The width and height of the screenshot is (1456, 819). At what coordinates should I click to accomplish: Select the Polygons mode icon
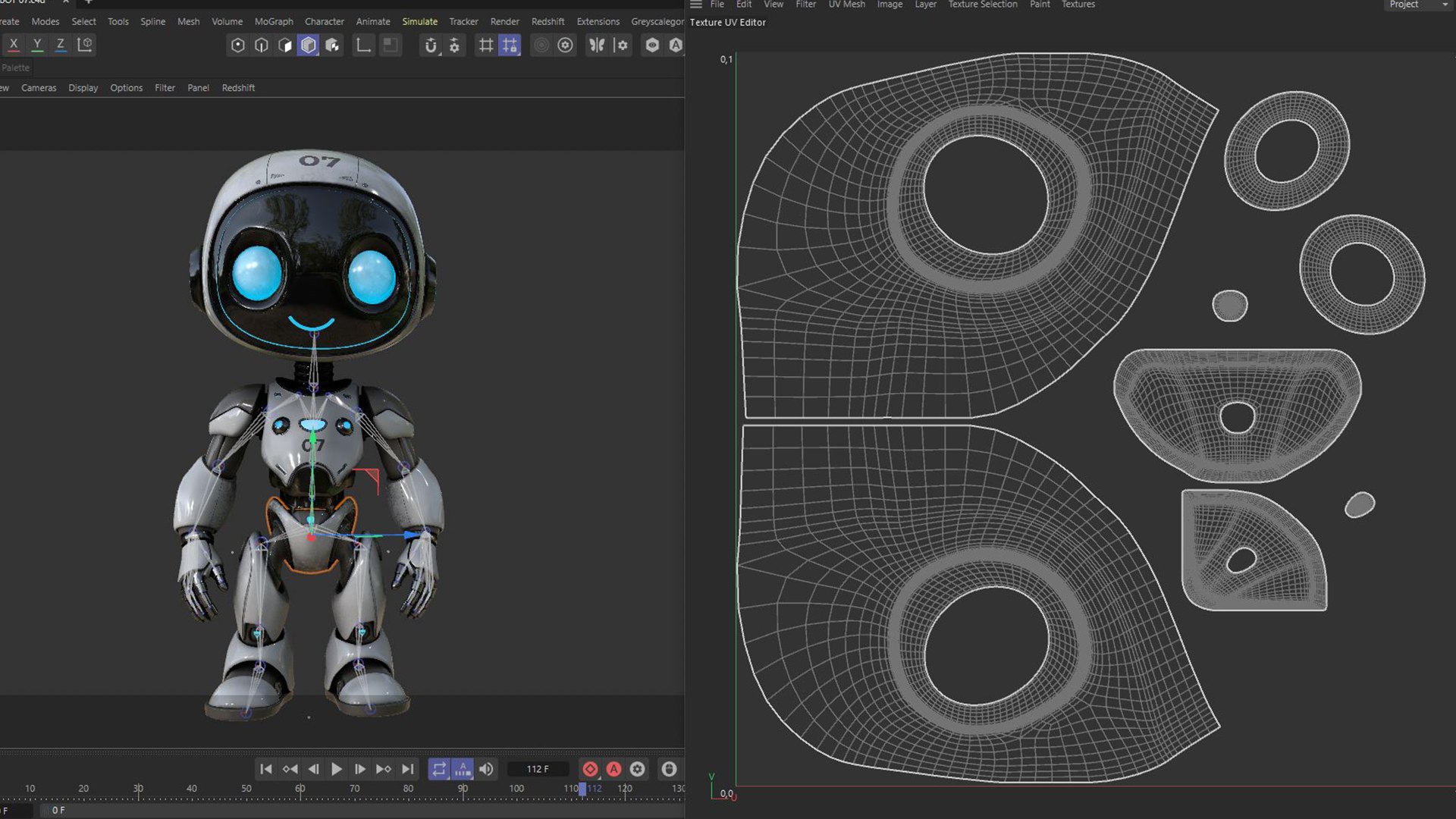pyautogui.click(x=285, y=45)
